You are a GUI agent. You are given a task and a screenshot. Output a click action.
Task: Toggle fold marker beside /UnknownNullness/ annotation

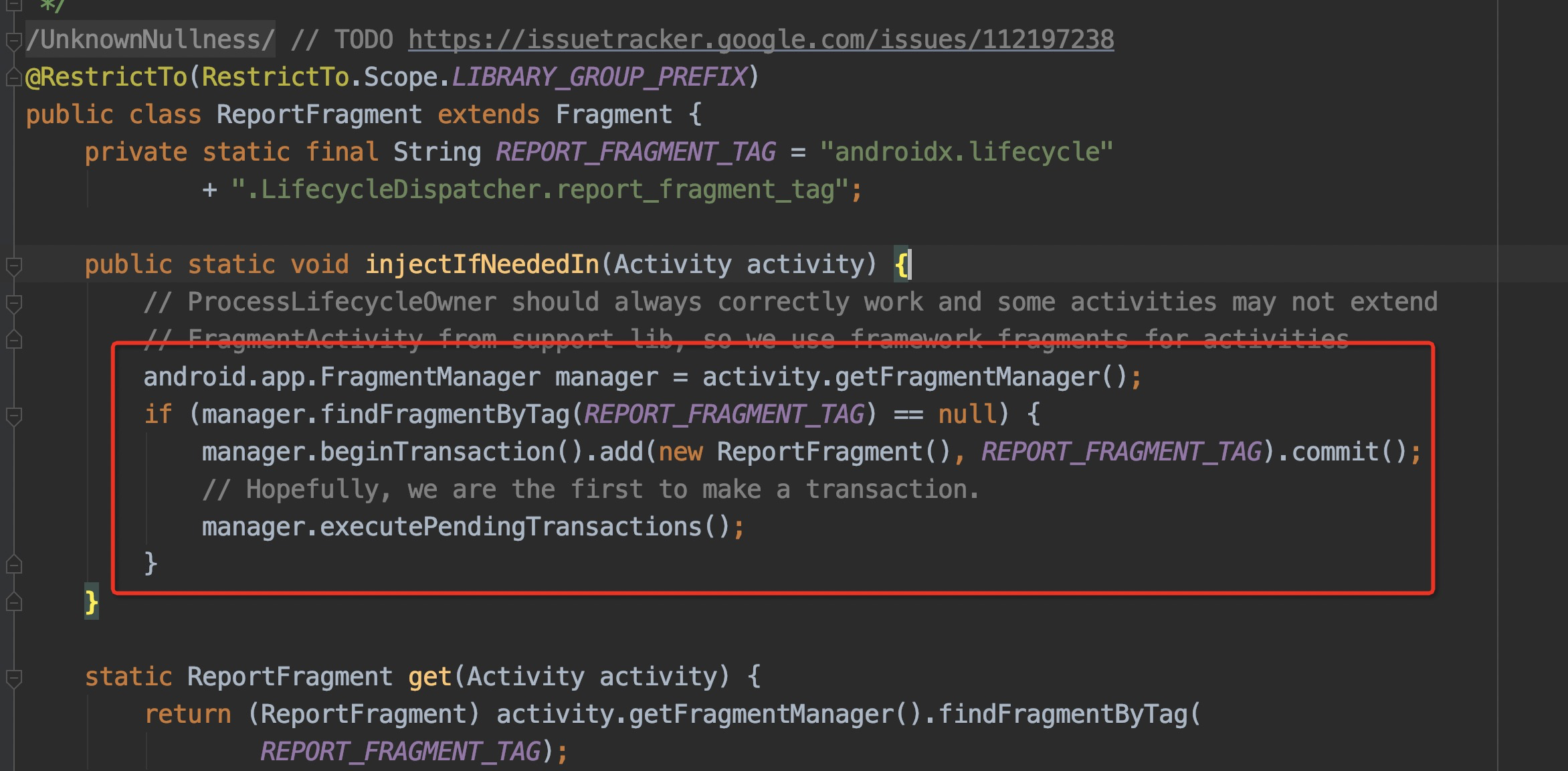14,41
